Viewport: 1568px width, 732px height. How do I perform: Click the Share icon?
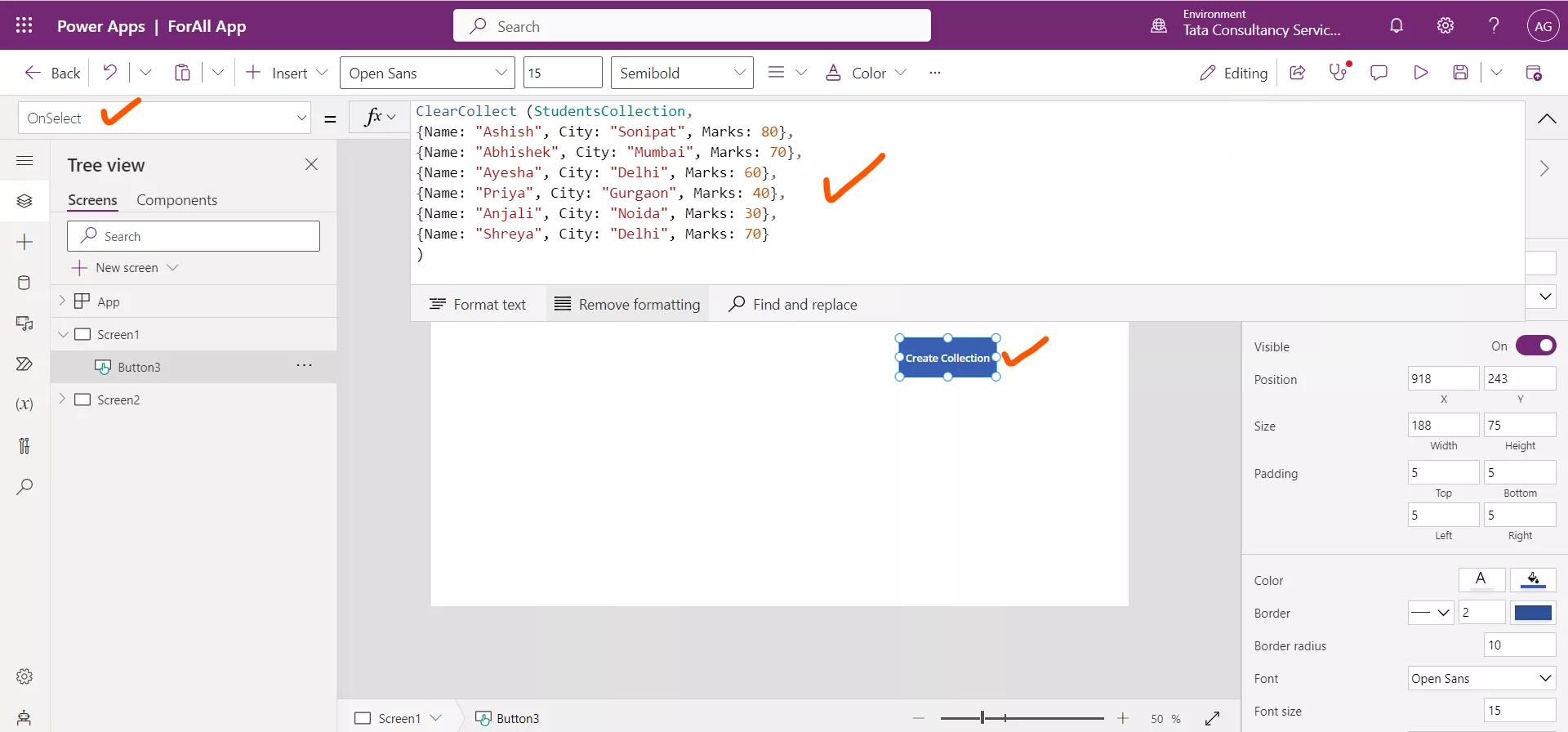(x=1297, y=73)
